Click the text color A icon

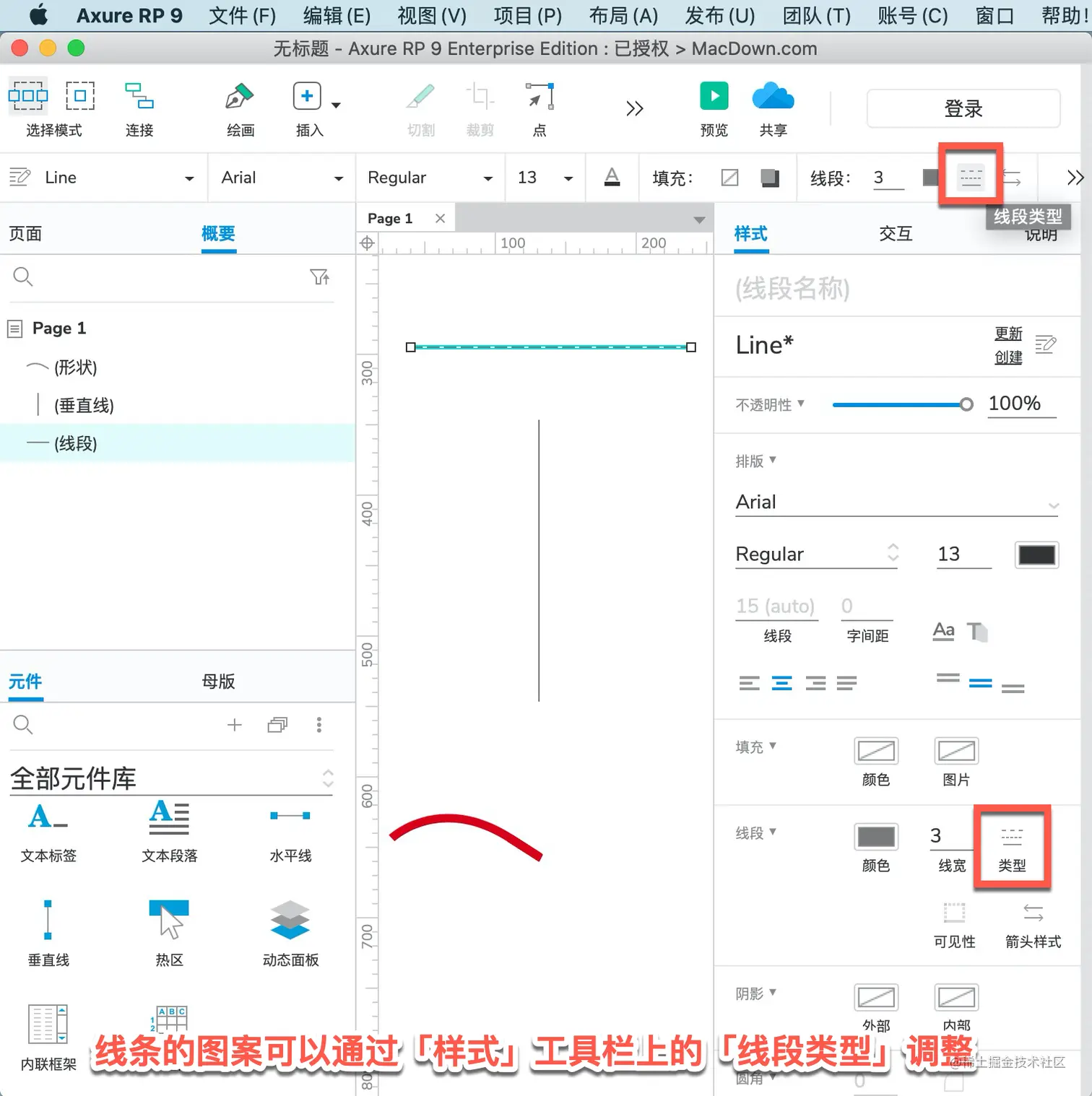pos(612,178)
